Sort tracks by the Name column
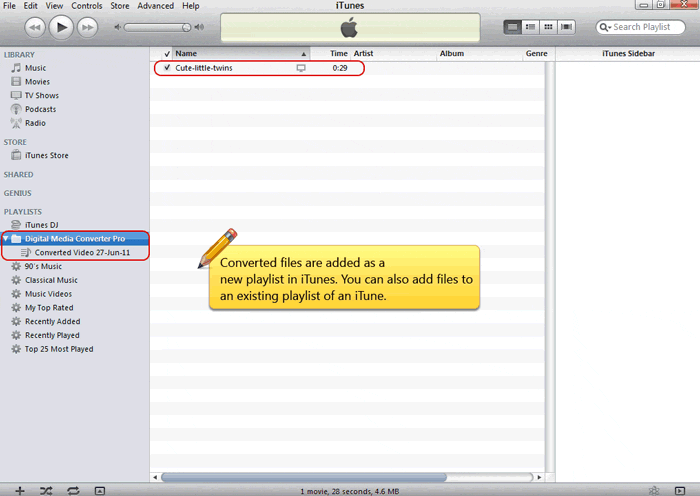This screenshot has height=496, width=700. click(240, 53)
